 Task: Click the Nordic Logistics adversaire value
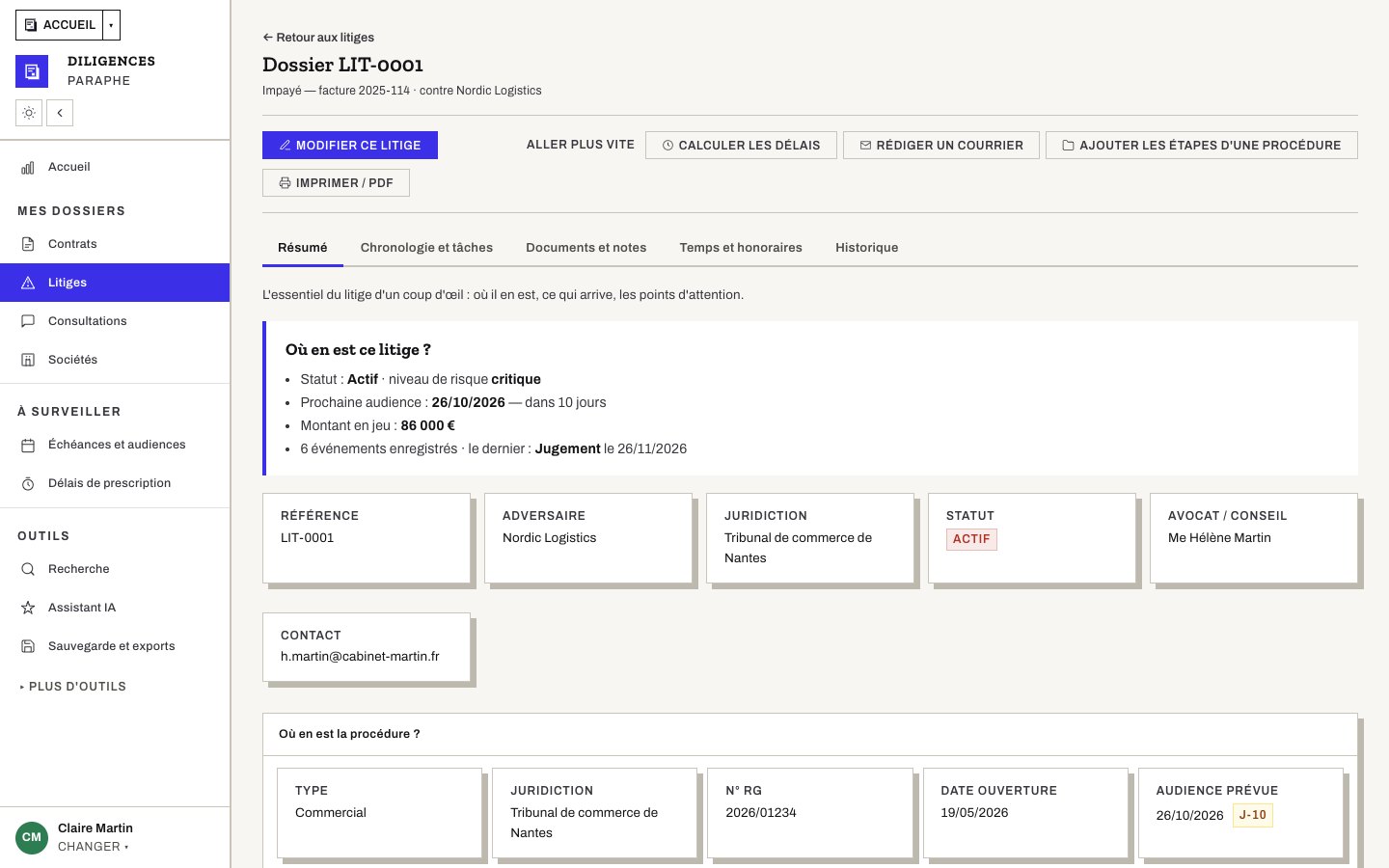point(549,537)
